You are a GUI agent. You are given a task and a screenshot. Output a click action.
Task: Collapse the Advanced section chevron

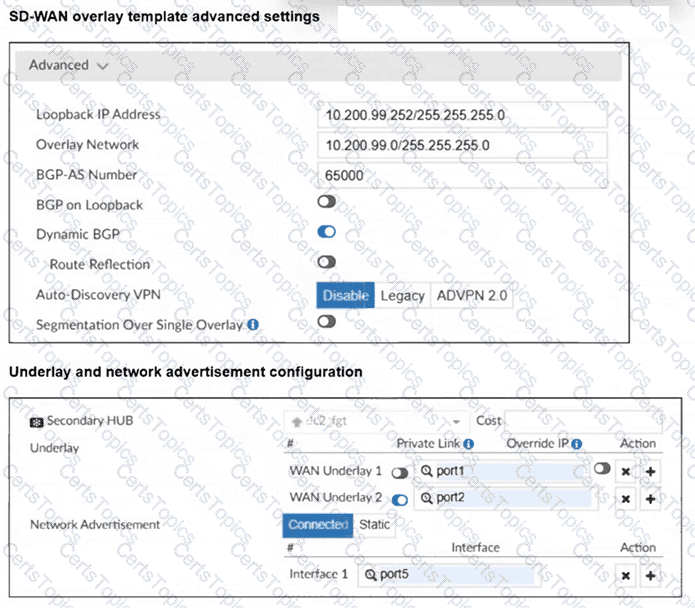point(103,65)
